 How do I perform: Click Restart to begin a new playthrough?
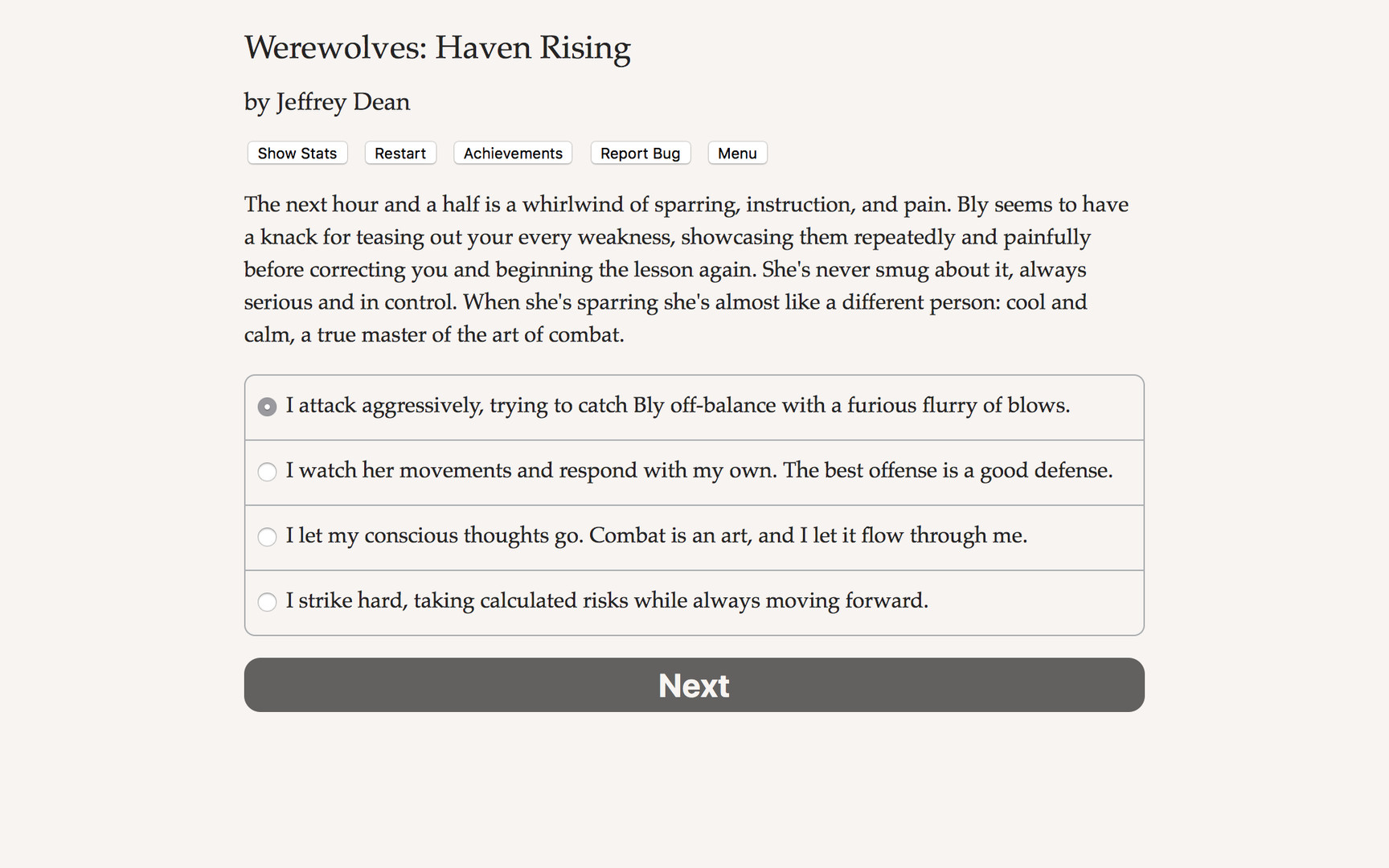(399, 153)
